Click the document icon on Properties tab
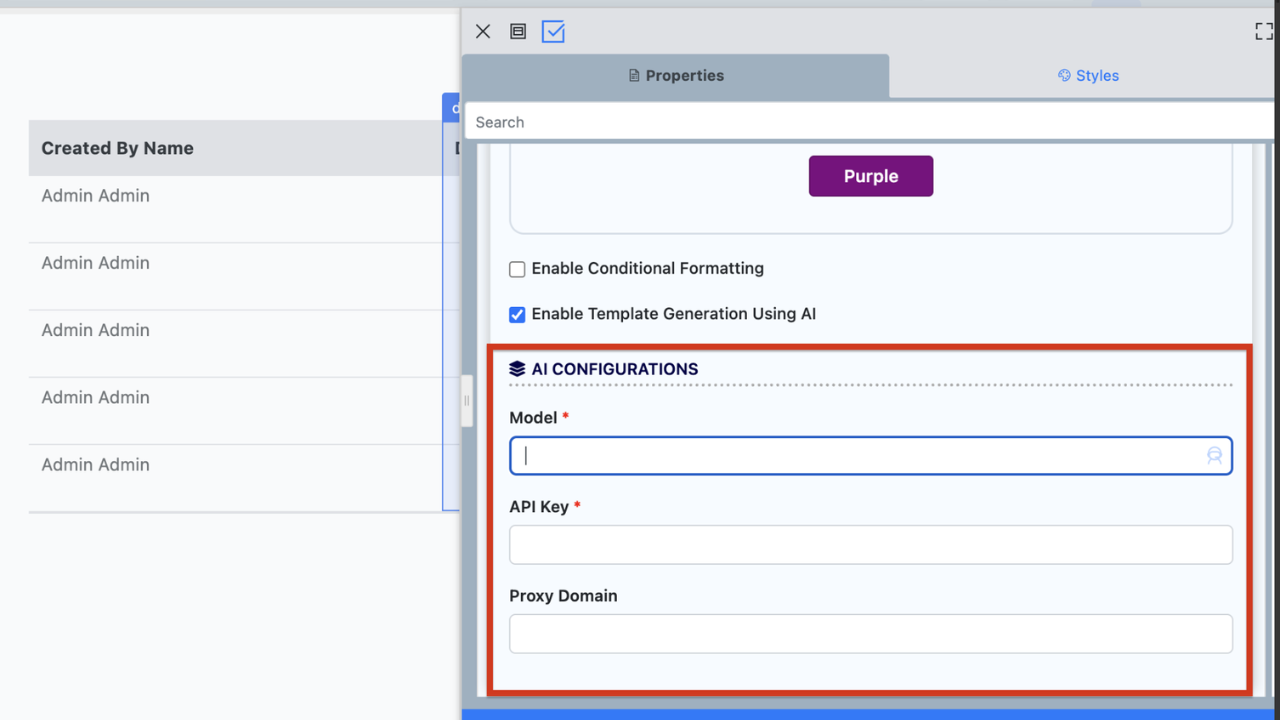Screen dimensions: 1280x720 [634, 76]
